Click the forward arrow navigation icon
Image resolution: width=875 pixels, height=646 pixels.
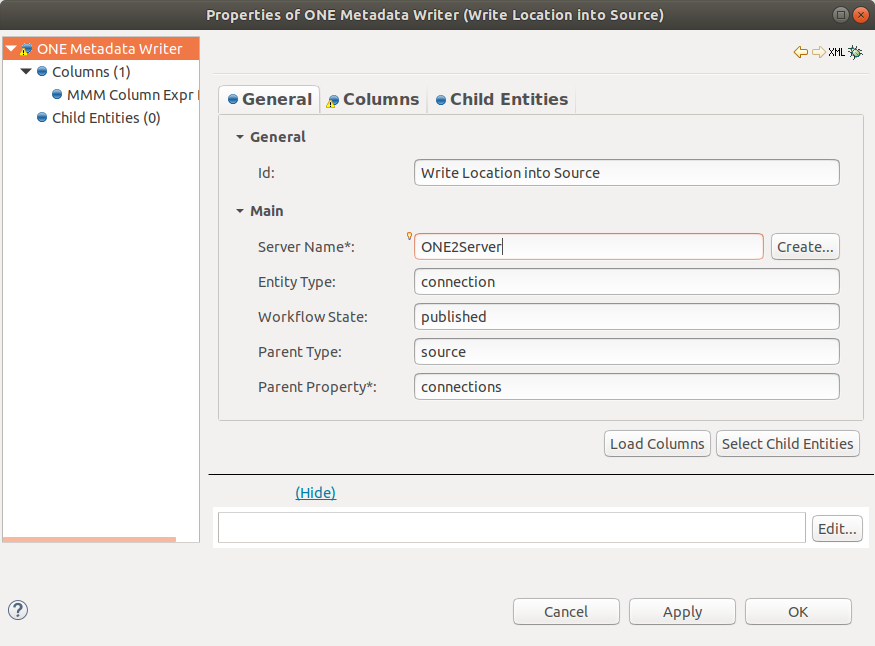(x=818, y=52)
